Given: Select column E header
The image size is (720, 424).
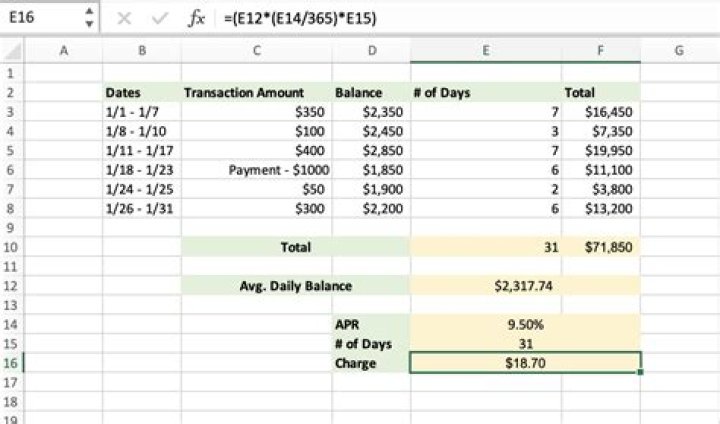Looking at the screenshot, I should [486, 51].
